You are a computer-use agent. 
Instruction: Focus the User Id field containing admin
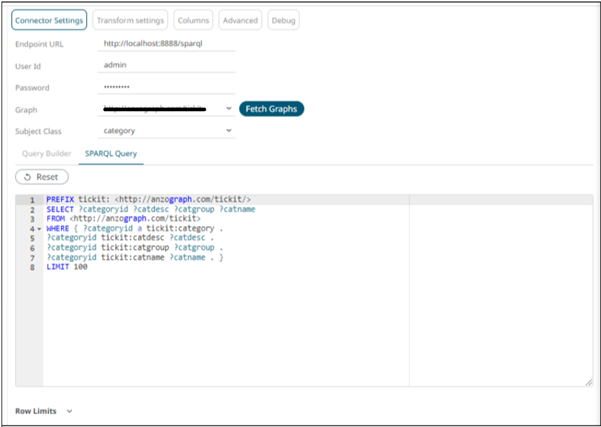tap(168, 65)
